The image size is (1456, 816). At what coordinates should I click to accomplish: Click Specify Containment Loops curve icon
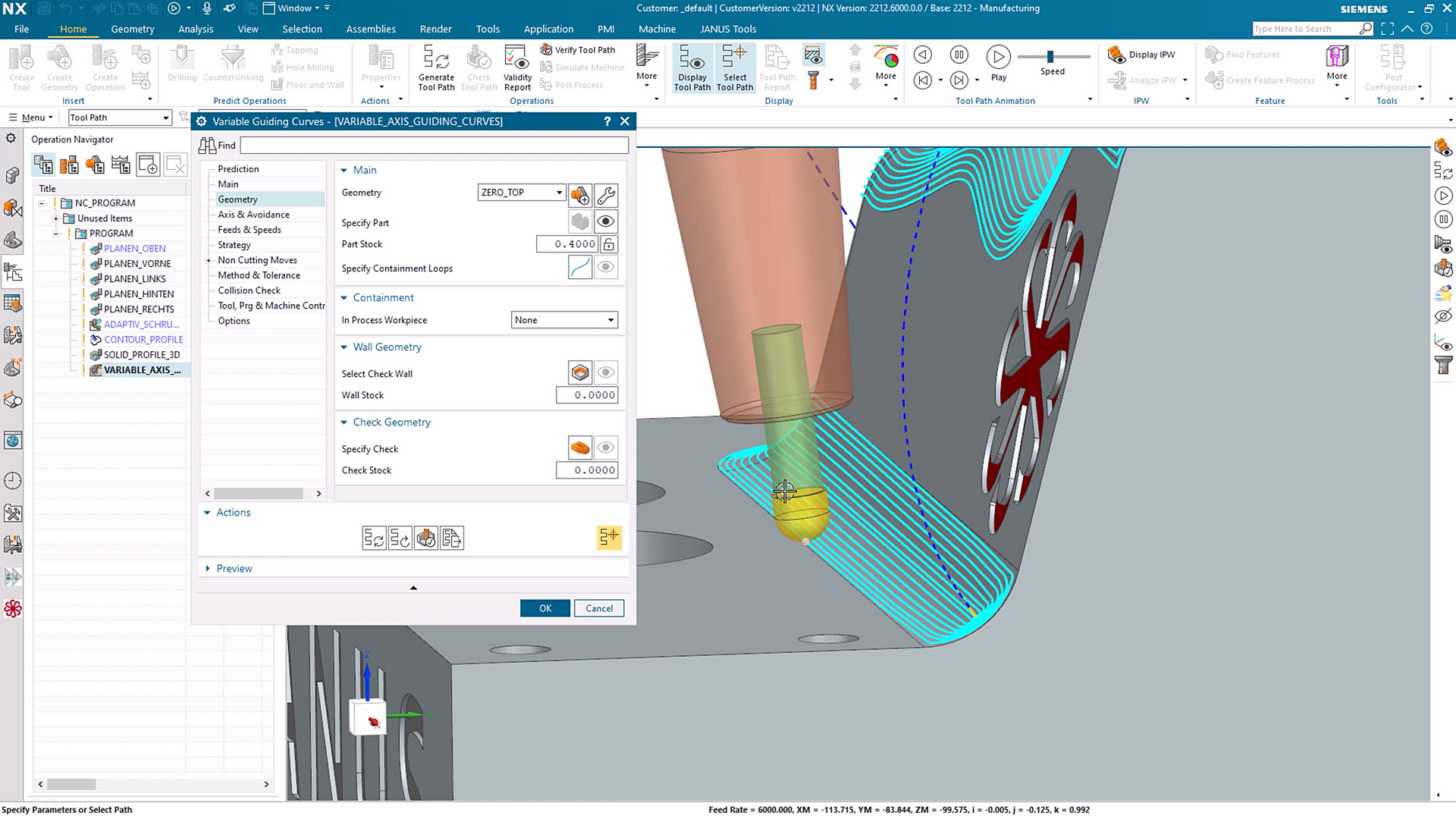click(580, 267)
